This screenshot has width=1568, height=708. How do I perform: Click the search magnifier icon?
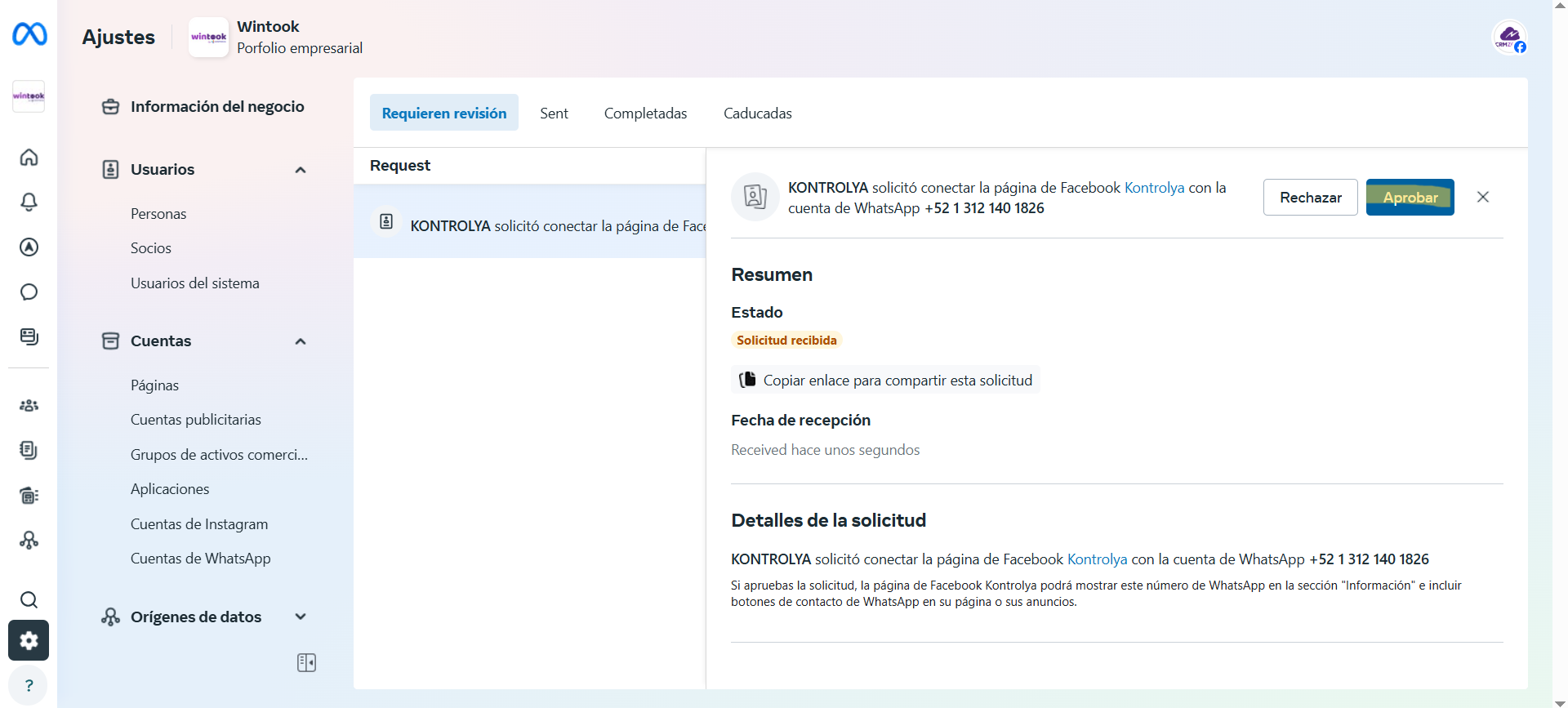pos(29,600)
